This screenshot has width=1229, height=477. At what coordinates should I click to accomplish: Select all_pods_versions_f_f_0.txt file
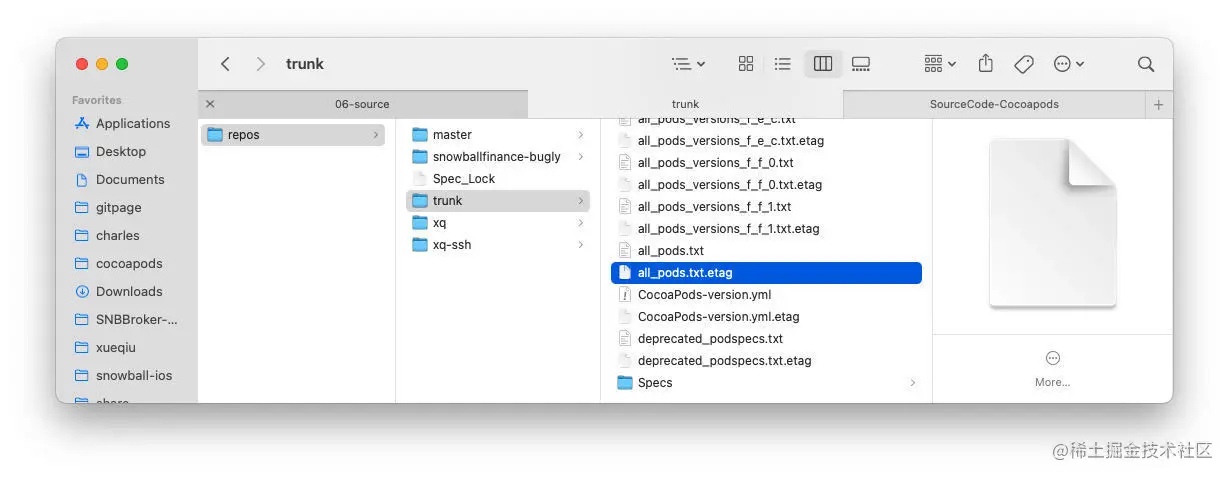(766, 163)
